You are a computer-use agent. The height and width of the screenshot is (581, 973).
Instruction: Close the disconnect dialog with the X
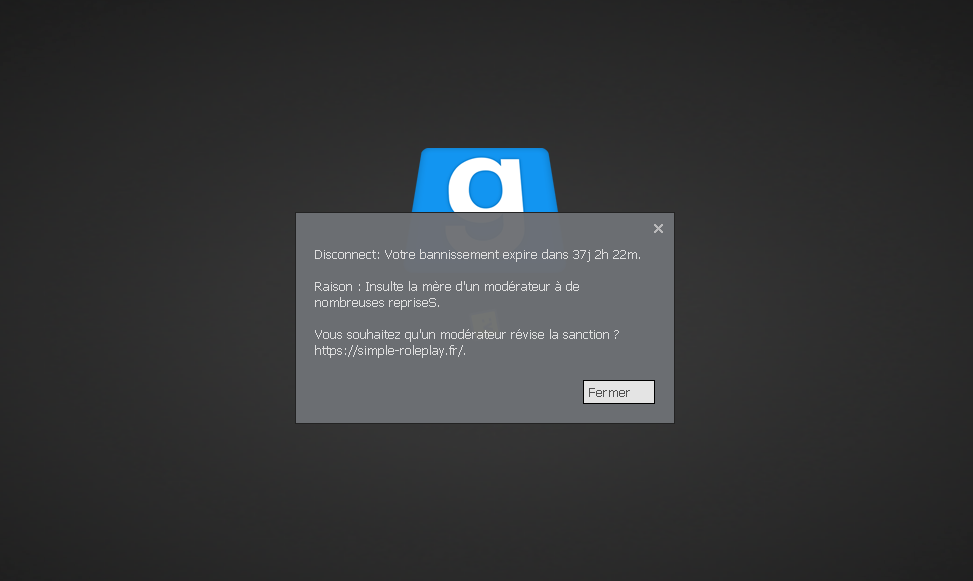pyautogui.click(x=658, y=228)
